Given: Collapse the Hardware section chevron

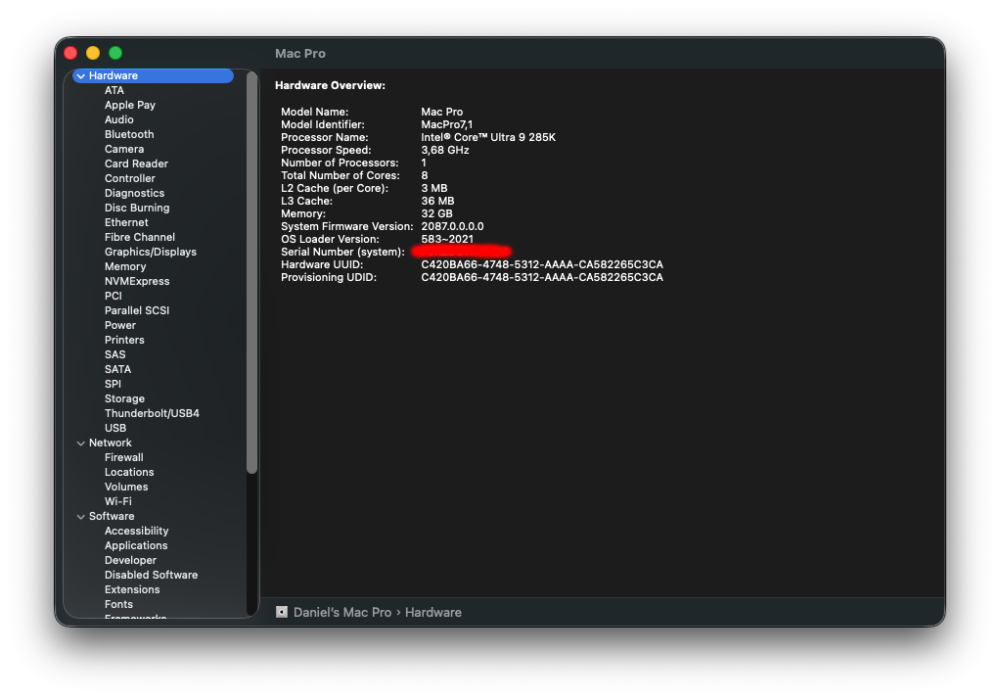Looking at the screenshot, I should [x=81, y=76].
